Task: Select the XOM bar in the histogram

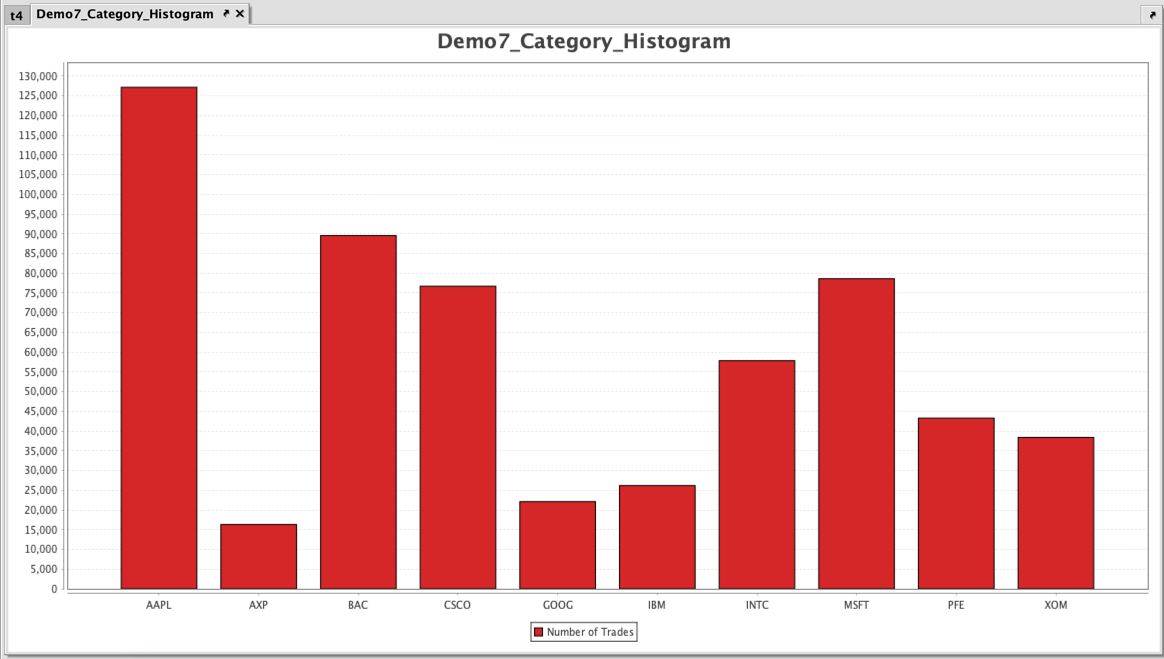Action: click(x=1056, y=513)
